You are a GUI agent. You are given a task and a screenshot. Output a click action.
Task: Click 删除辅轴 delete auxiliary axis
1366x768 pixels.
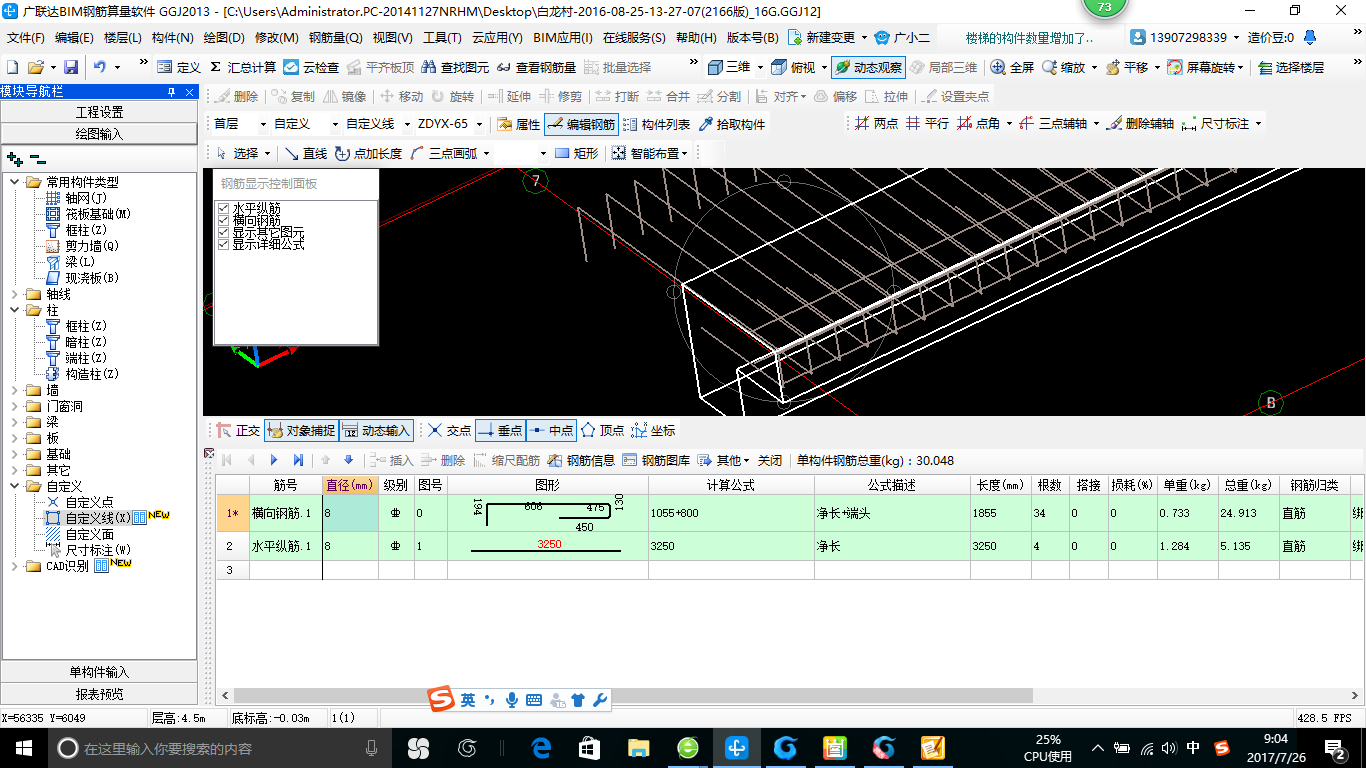(x=1140, y=124)
